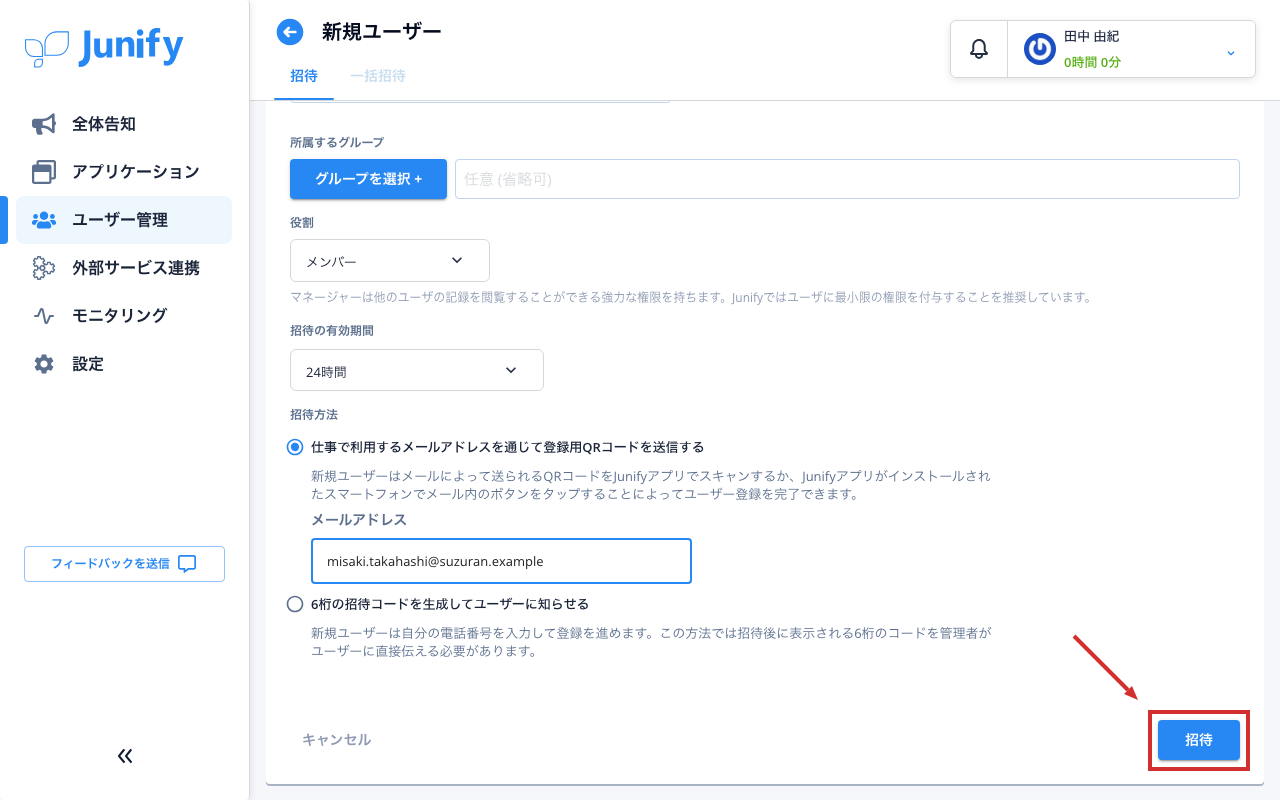Open the 役割 dropdown showing メンバー
Image resolution: width=1280 pixels, height=800 pixels.
click(390, 260)
